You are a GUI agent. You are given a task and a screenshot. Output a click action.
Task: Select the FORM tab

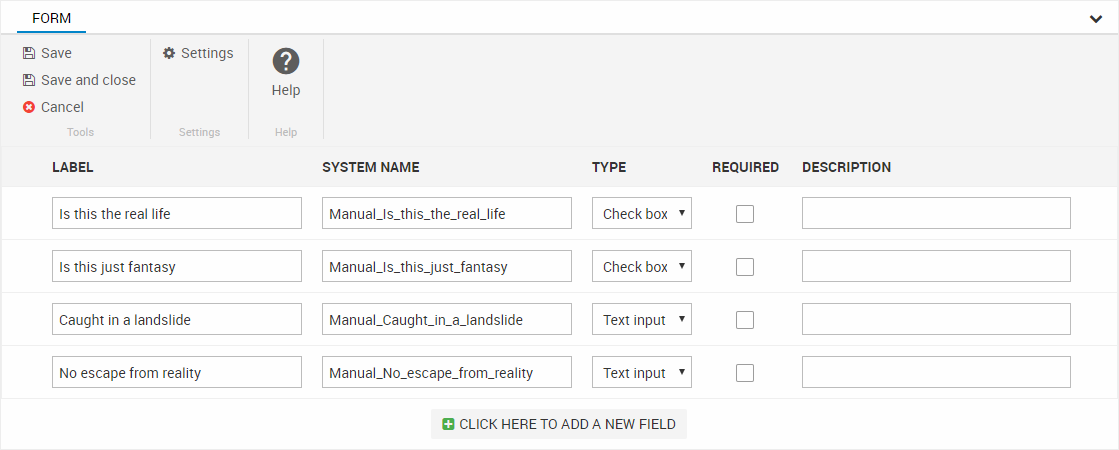click(x=51, y=18)
